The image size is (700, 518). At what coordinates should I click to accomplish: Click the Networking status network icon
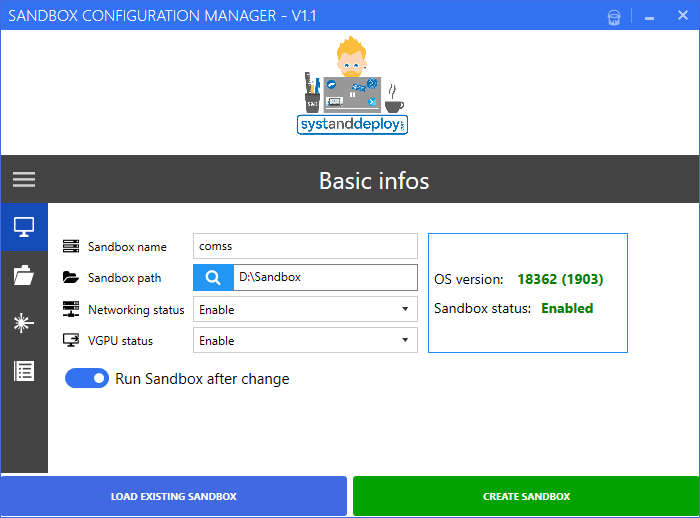[x=71, y=309]
